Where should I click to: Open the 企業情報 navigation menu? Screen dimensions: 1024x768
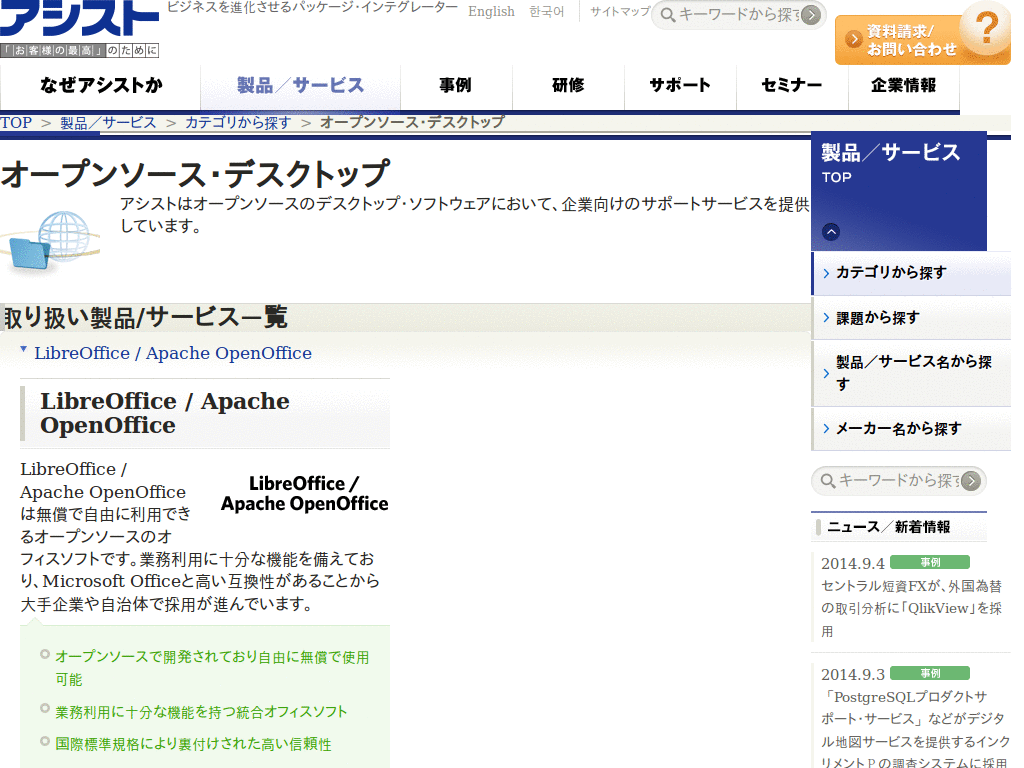(904, 86)
